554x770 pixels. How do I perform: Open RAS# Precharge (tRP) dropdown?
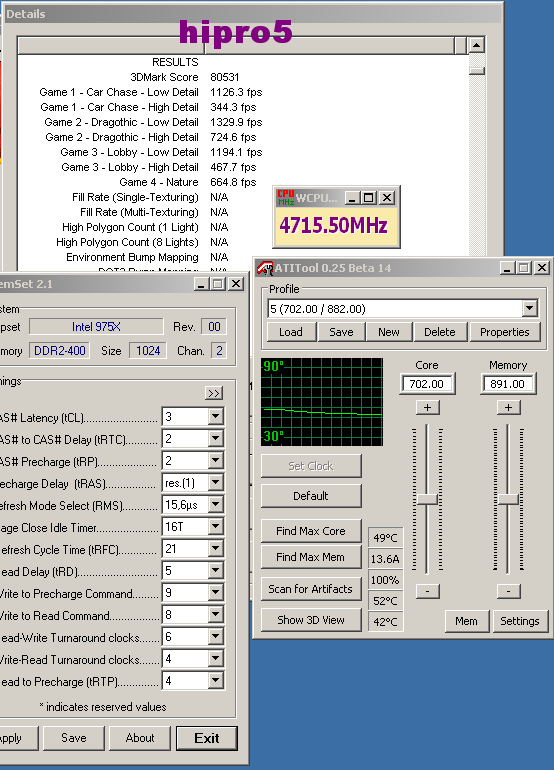[x=215, y=461]
